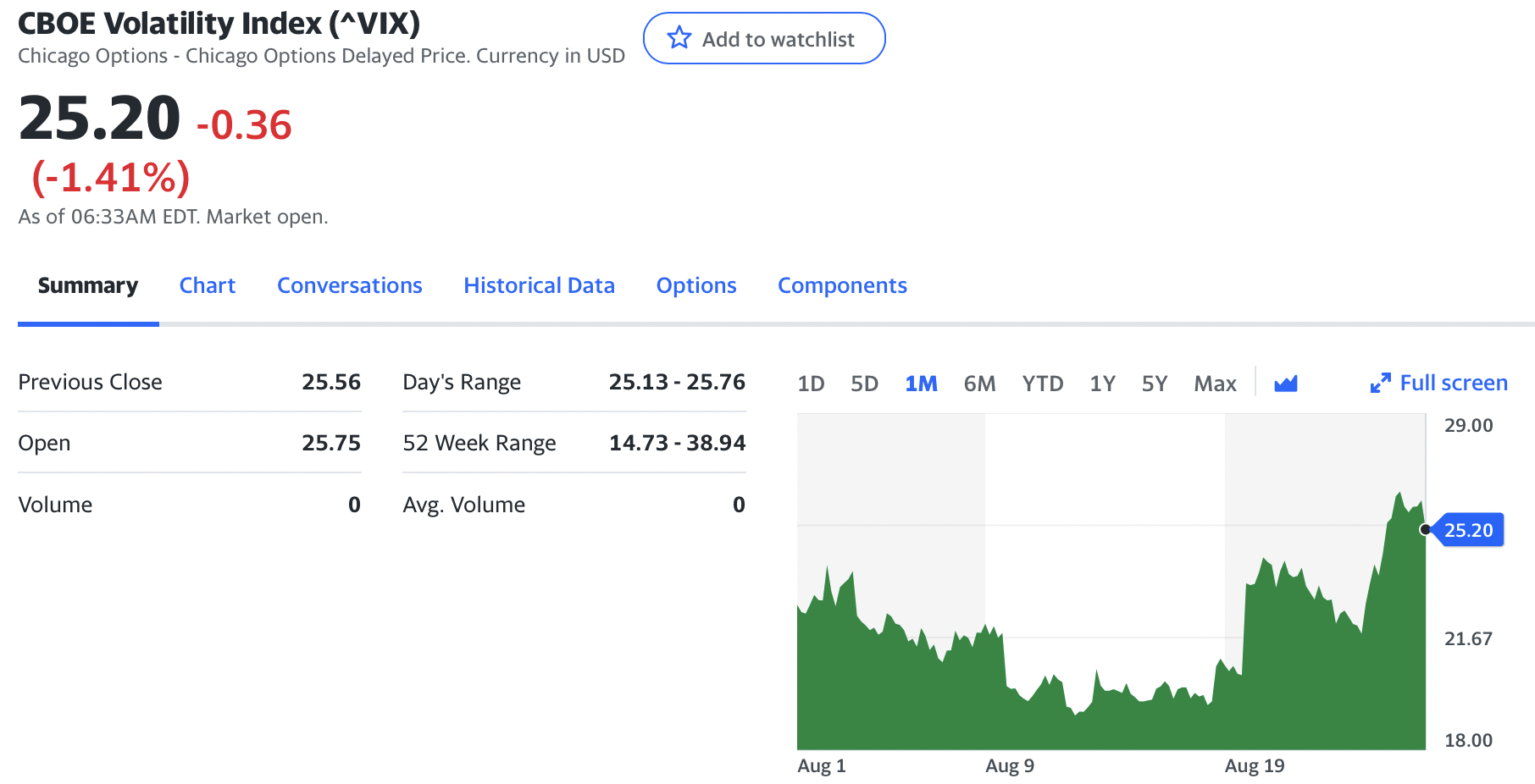Click the CBOE Volatility Index (^VIX) heading

(219, 23)
